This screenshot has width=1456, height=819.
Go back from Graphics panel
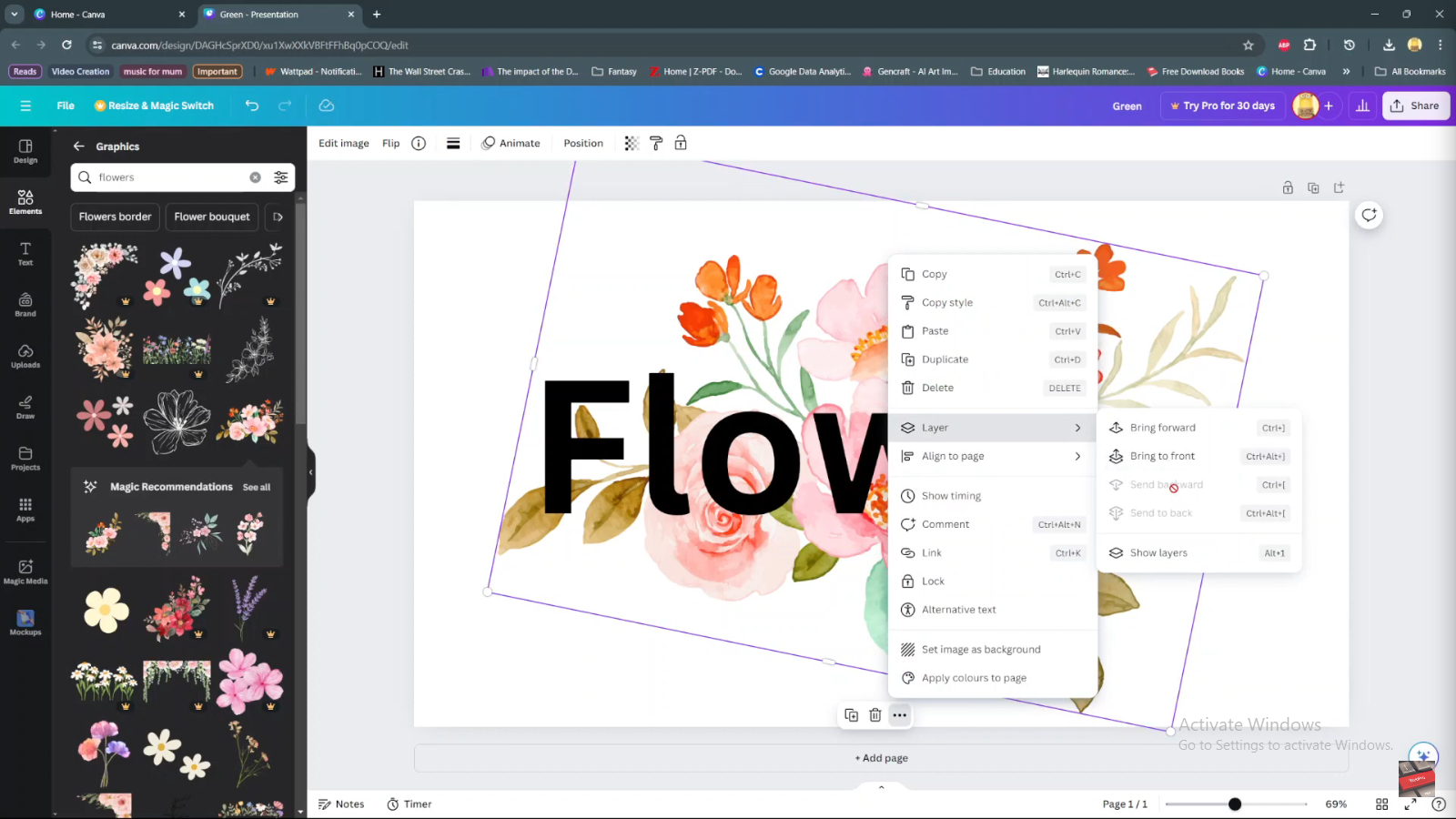pyautogui.click(x=79, y=147)
